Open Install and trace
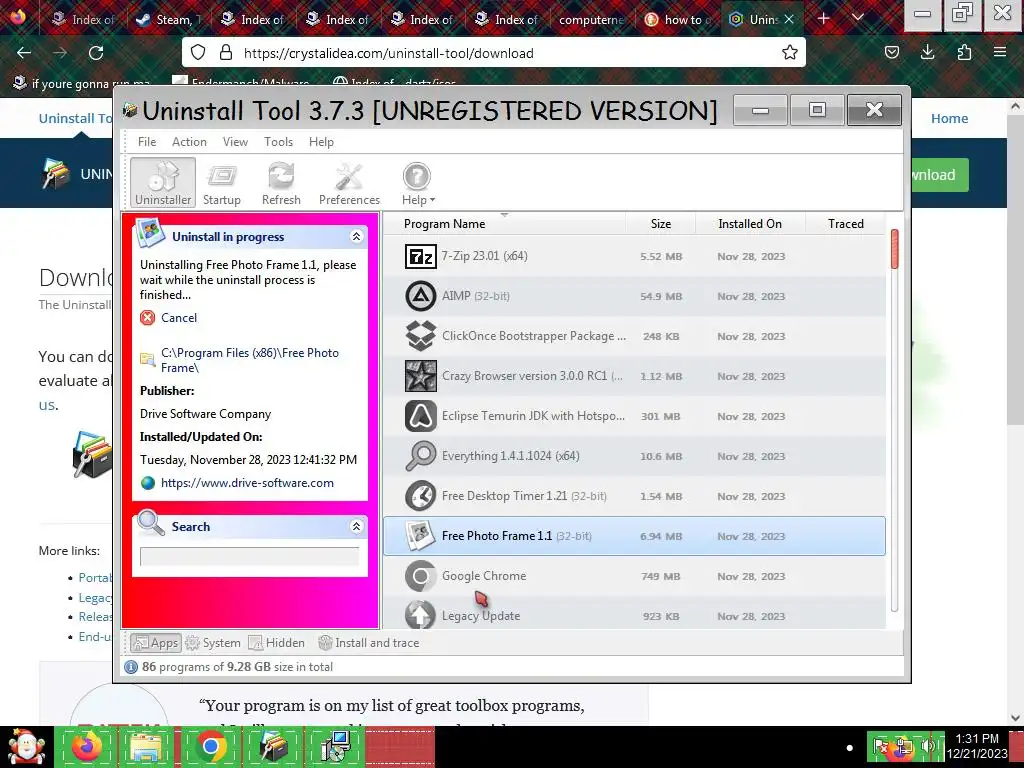Viewport: 1024px width, 768px height. coord(369,643)
